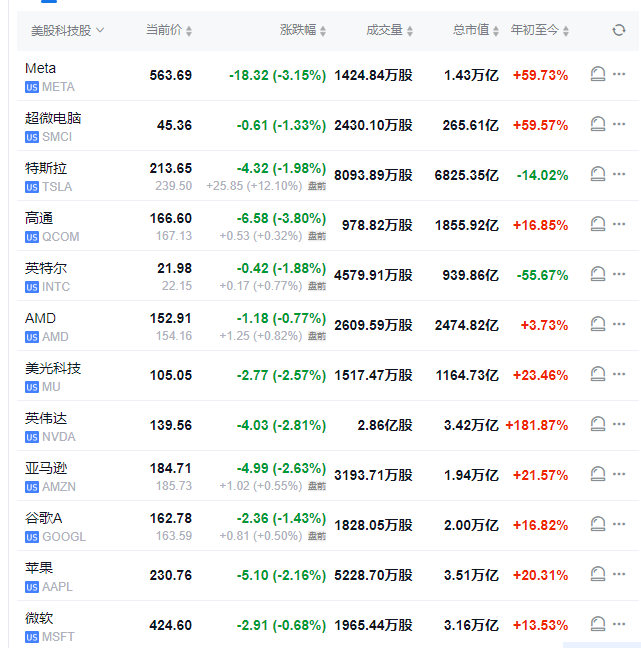641x648 pixels.
Task: Click the year-to-date value -55.67%
Action: [543, 275]
